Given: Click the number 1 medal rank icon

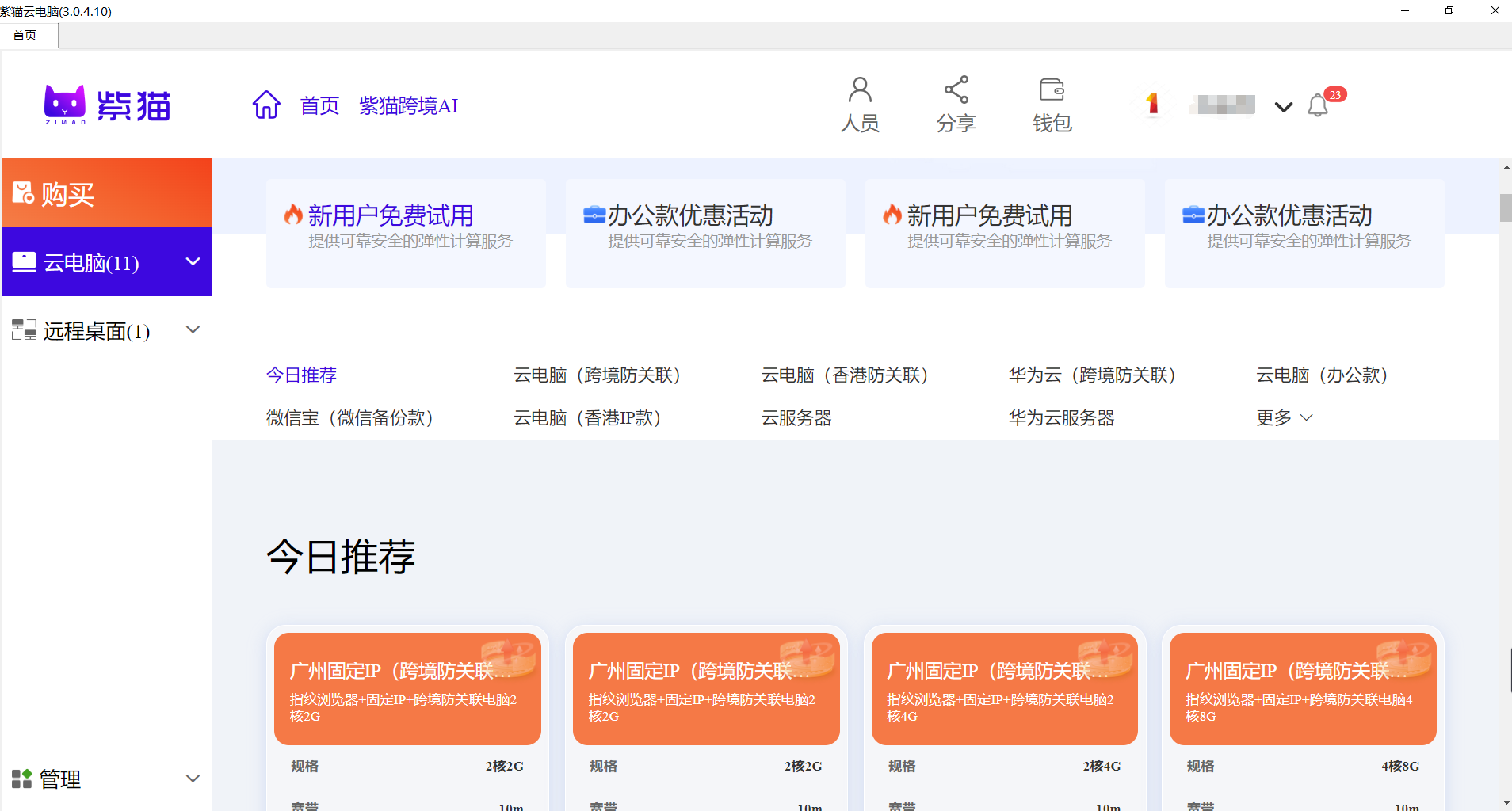Looking at the screenshot, I should pos(1153,104).
